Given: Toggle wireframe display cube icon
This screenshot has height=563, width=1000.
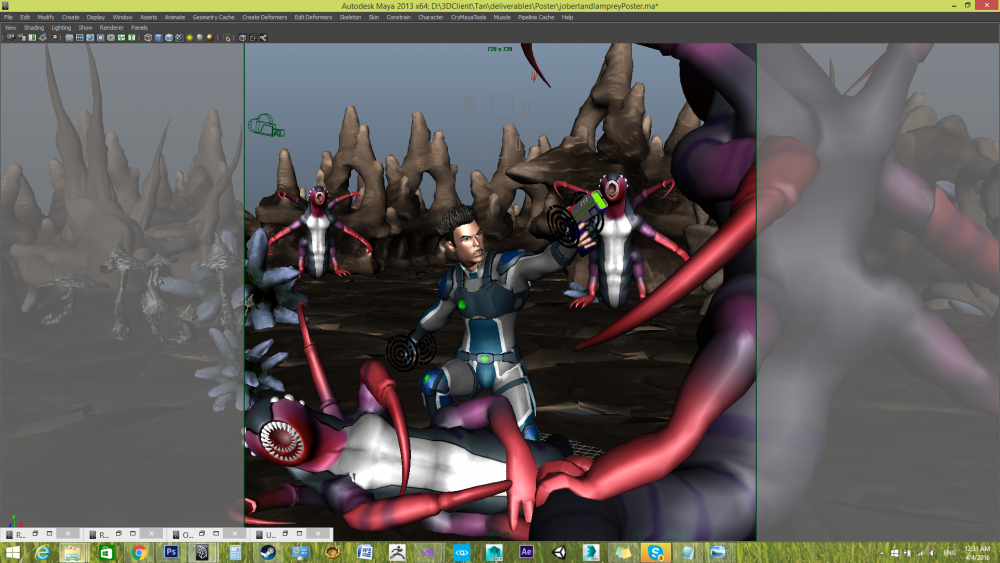Looking at the screenshot, I should pos(148,38).
